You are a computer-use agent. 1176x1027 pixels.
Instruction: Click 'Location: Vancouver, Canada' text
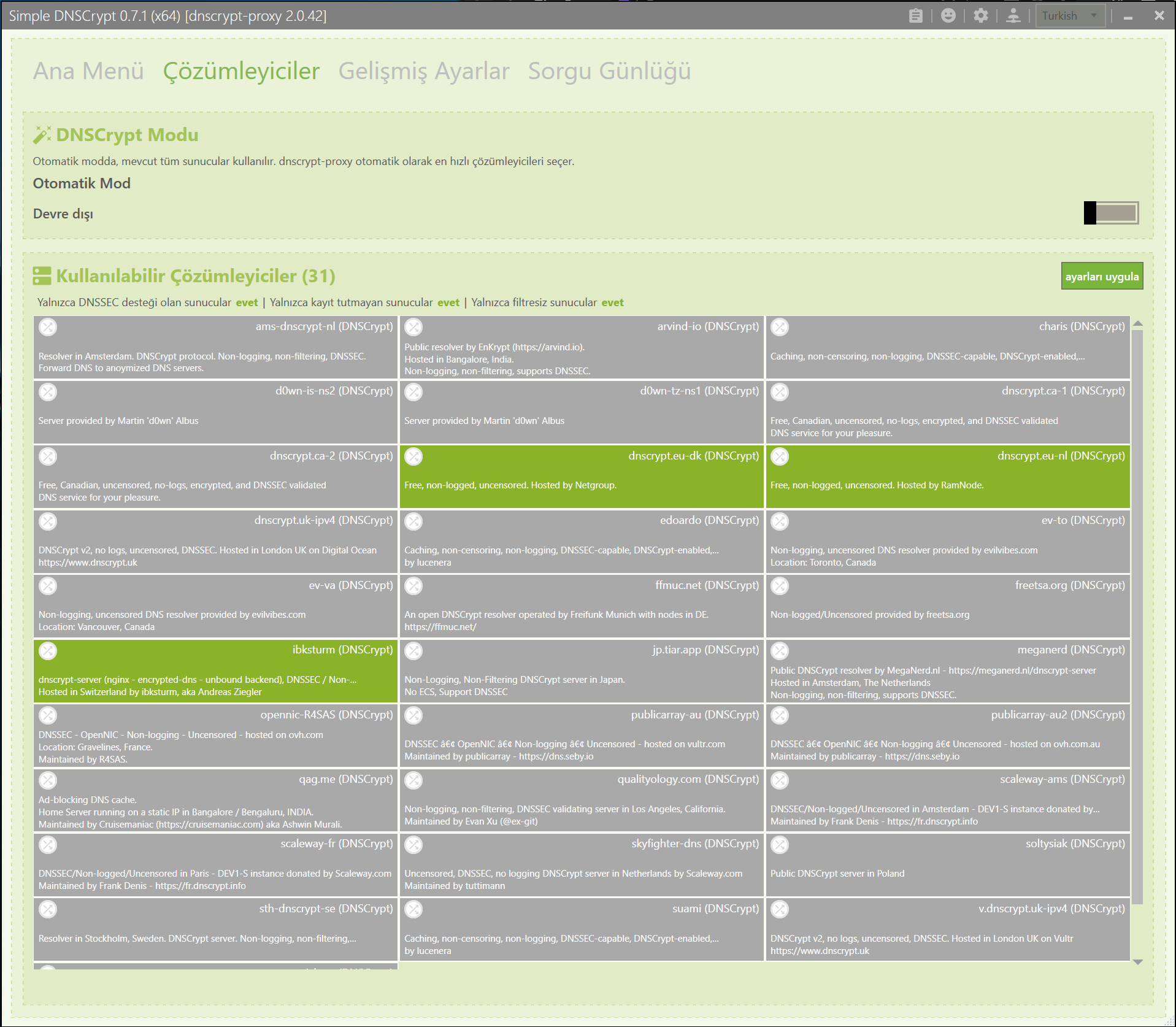point(96,627)
